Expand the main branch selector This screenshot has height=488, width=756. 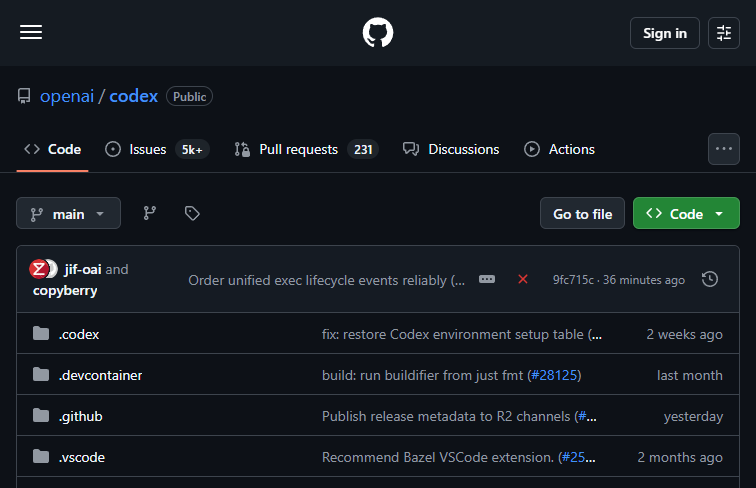tap(68, 213)
